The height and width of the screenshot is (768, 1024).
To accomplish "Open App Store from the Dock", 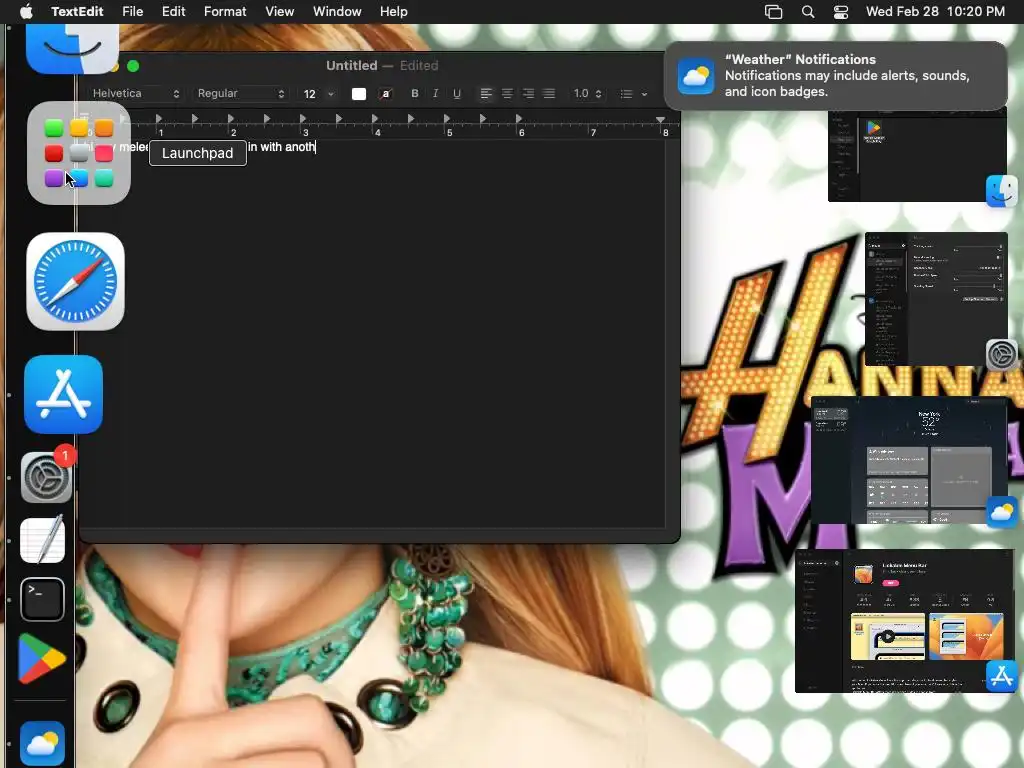I will [x=63, y=394].
